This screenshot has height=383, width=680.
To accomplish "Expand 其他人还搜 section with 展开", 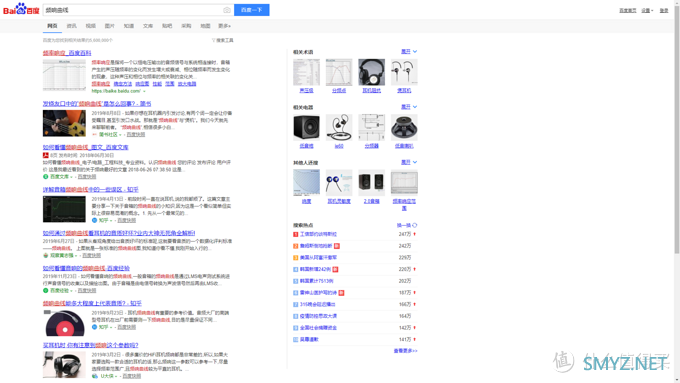I will [x=409, y=162].
